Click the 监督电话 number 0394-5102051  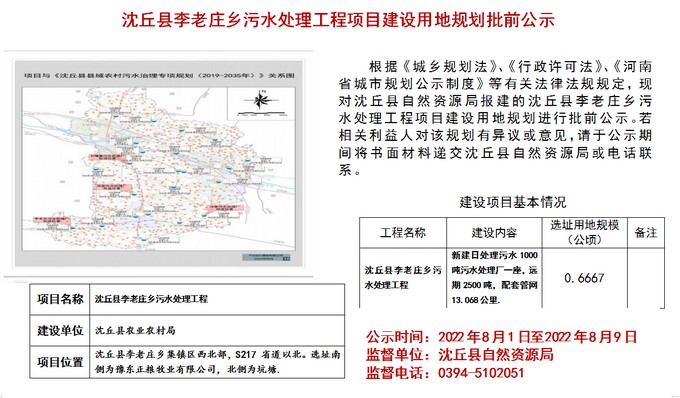[481, 373]
